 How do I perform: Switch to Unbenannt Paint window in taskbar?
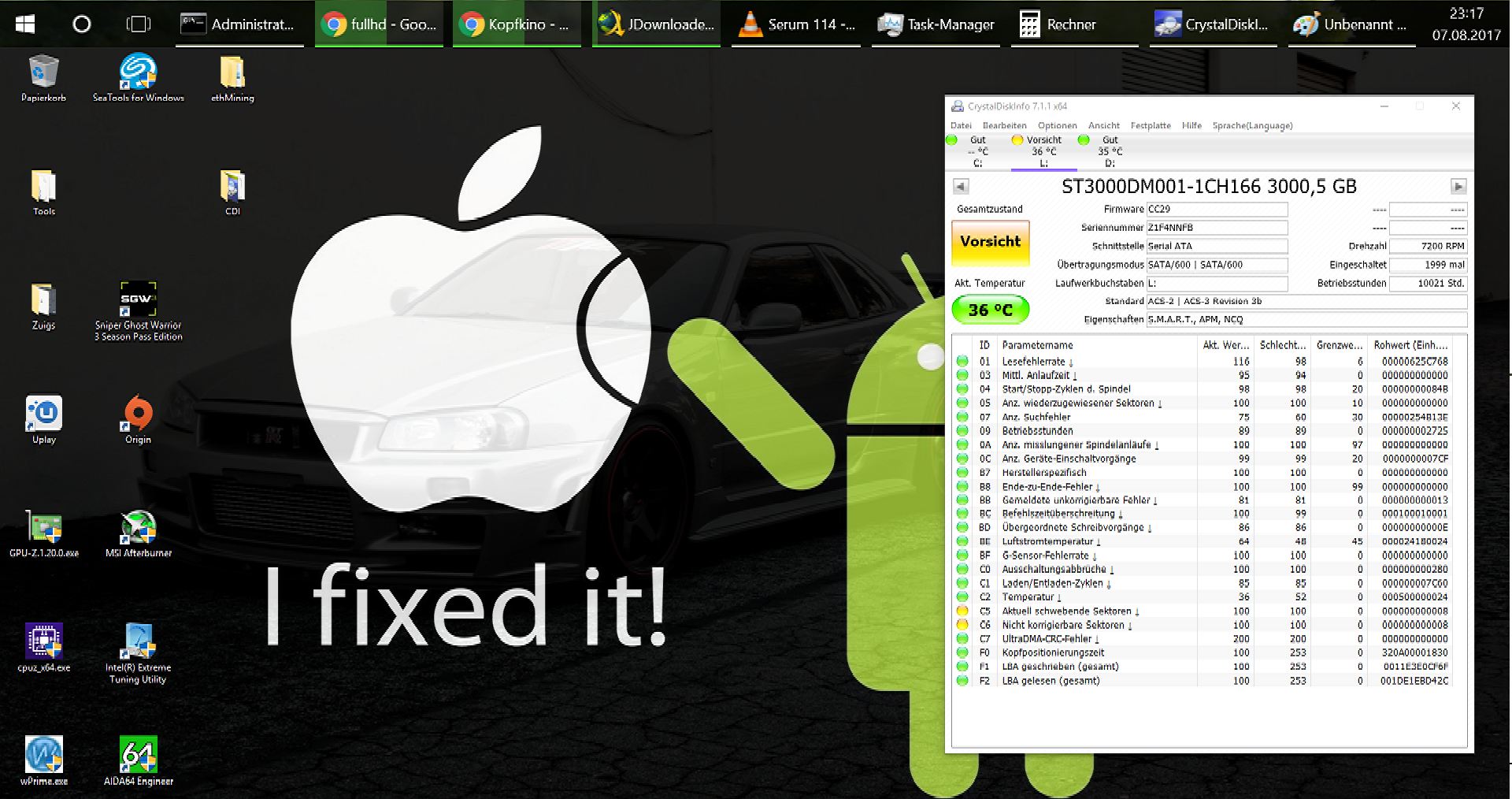pos(1352,24)
